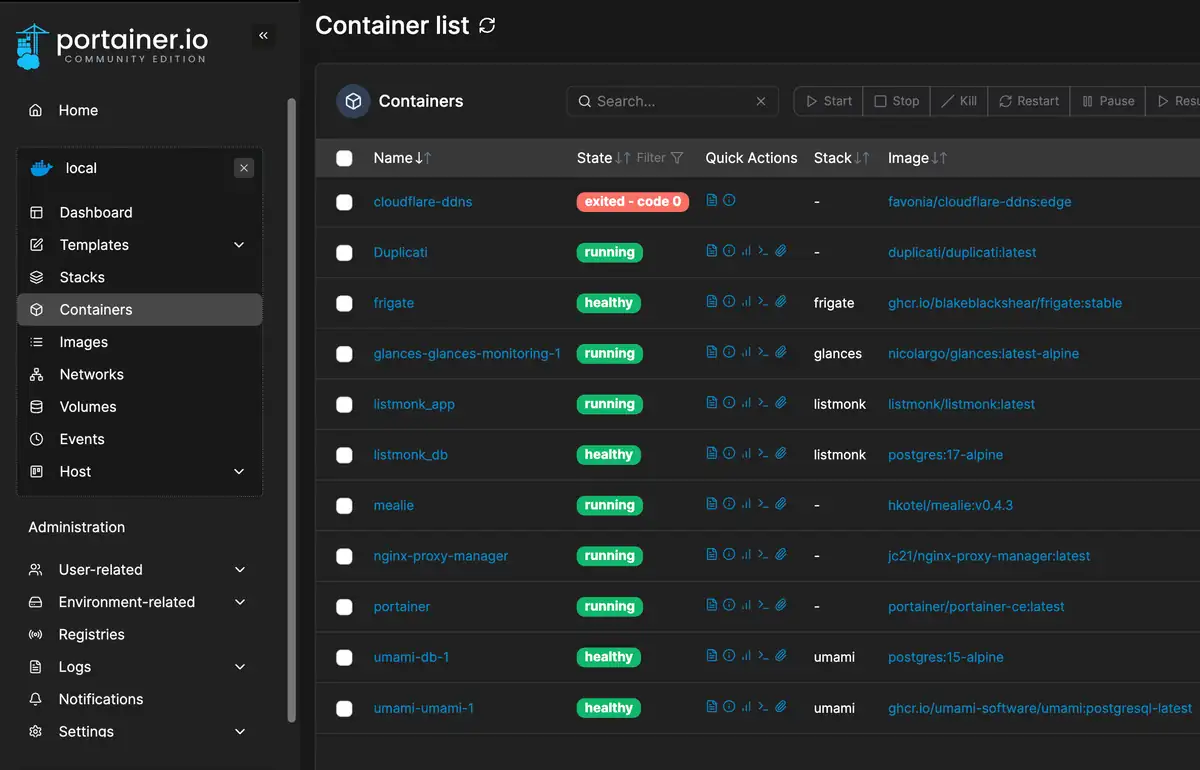Tick the checkbox for listmonk_app
Image resolution: width=1200 pixels, height=770 pixels.
(x=344, y=404)
